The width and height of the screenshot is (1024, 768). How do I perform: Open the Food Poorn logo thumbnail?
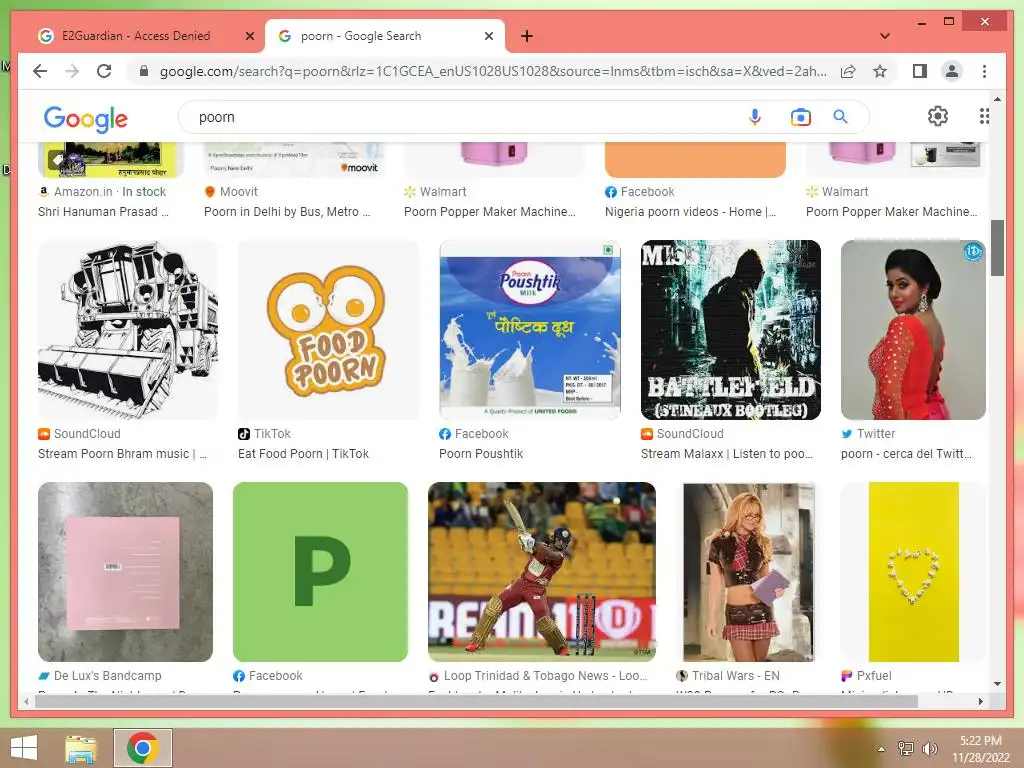coord(328,330)
